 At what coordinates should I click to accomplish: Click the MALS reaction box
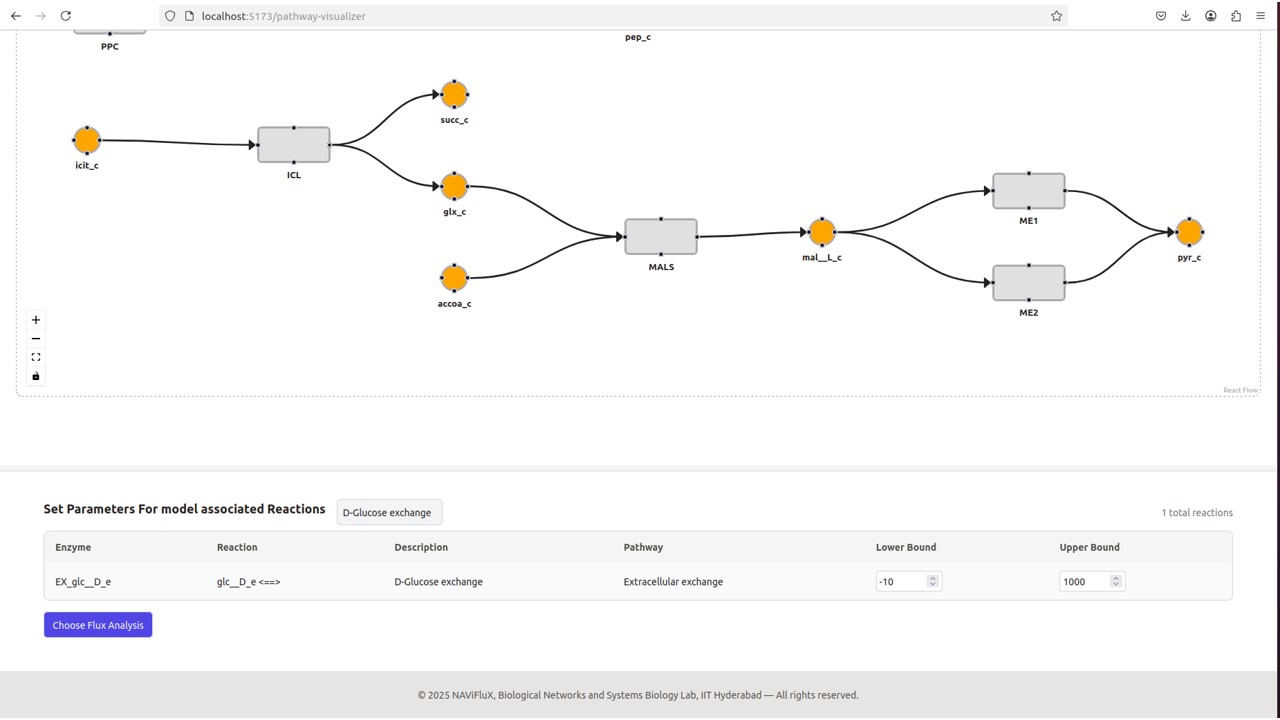coord(661,237)
